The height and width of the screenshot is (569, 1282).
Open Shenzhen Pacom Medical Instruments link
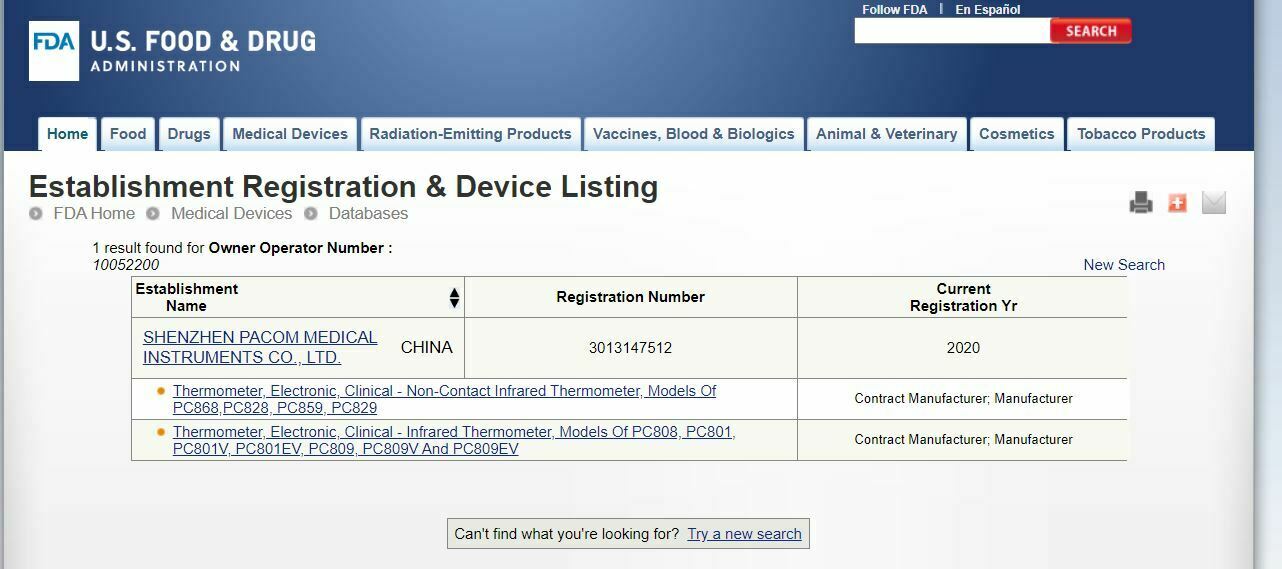[x=260, y=347]
